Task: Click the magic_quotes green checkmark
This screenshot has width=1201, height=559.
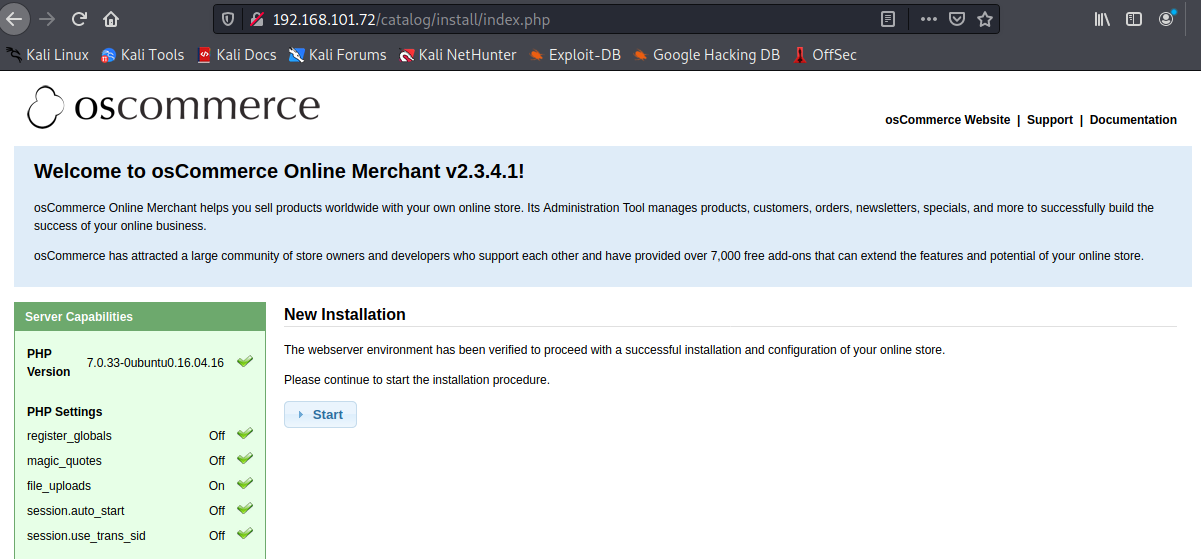Action: tap(245, 459)
